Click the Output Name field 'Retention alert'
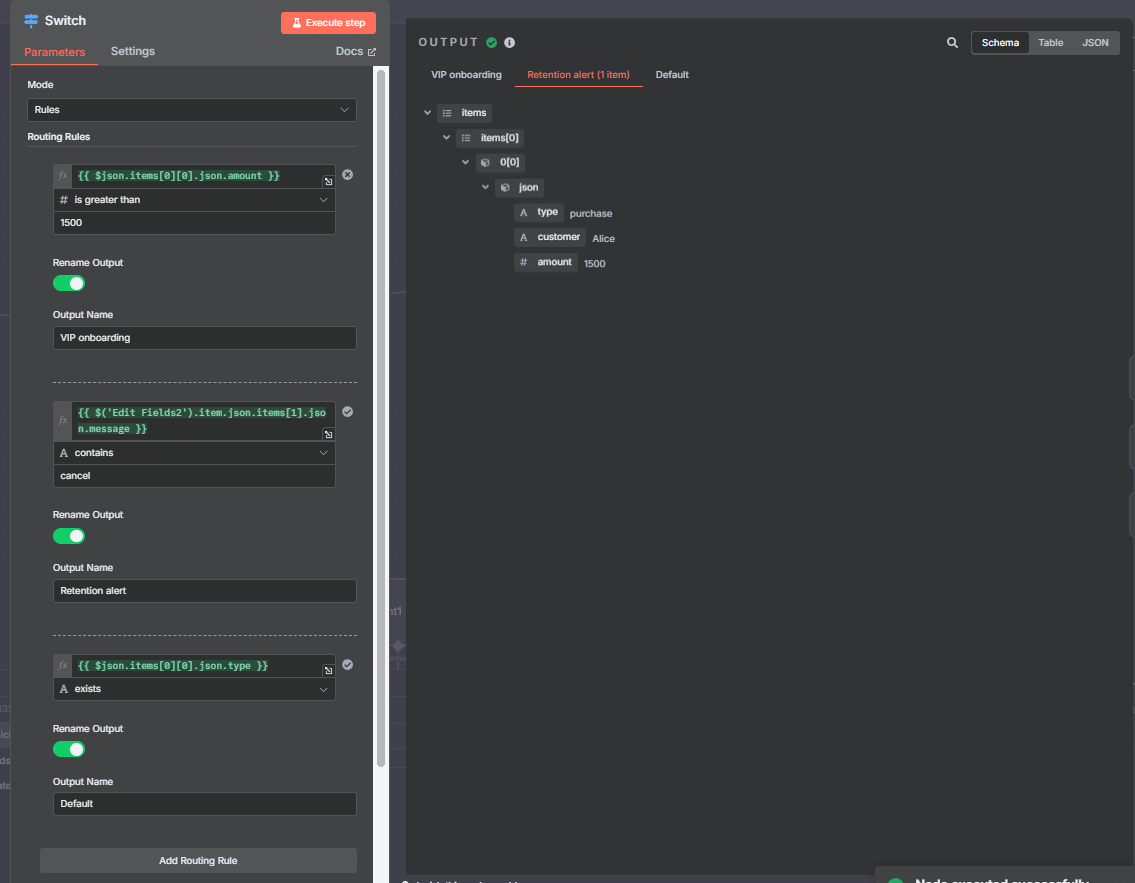 pyautogui.click(x=205, y=591)
